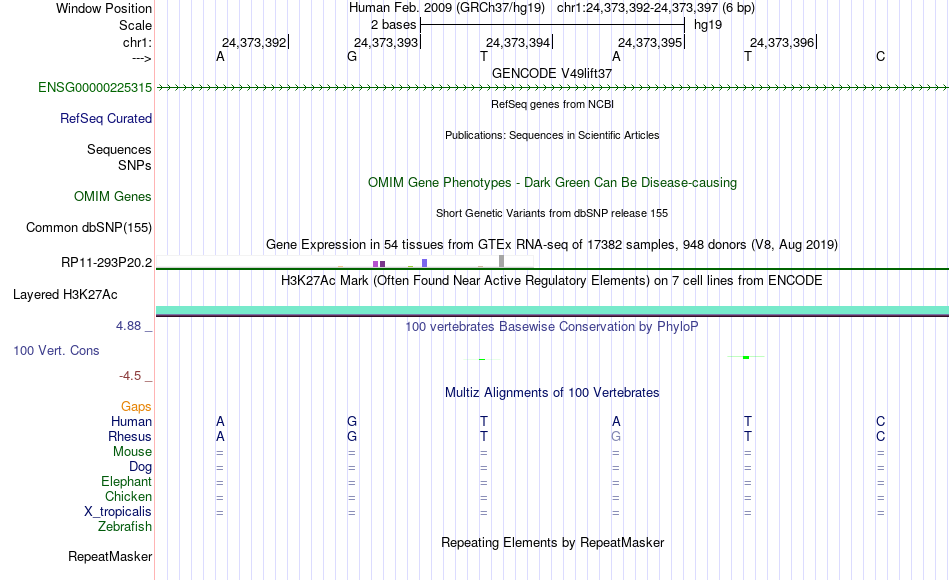This screenshot has height=580, width=950.
Task: Select the SNPs track label
Action: point(135,165)
